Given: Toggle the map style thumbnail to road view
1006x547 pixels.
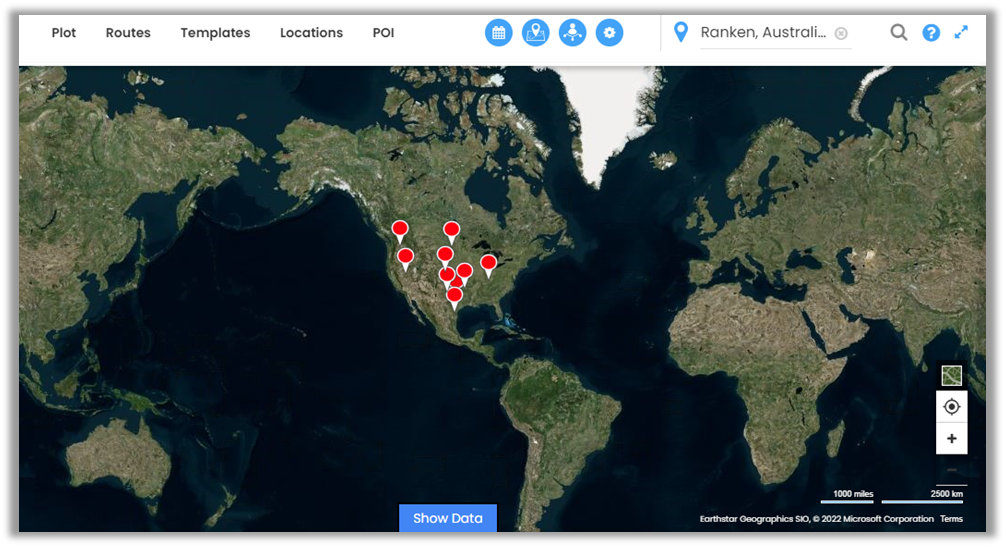Looking at the screenshot, I should tap(951, 375).
